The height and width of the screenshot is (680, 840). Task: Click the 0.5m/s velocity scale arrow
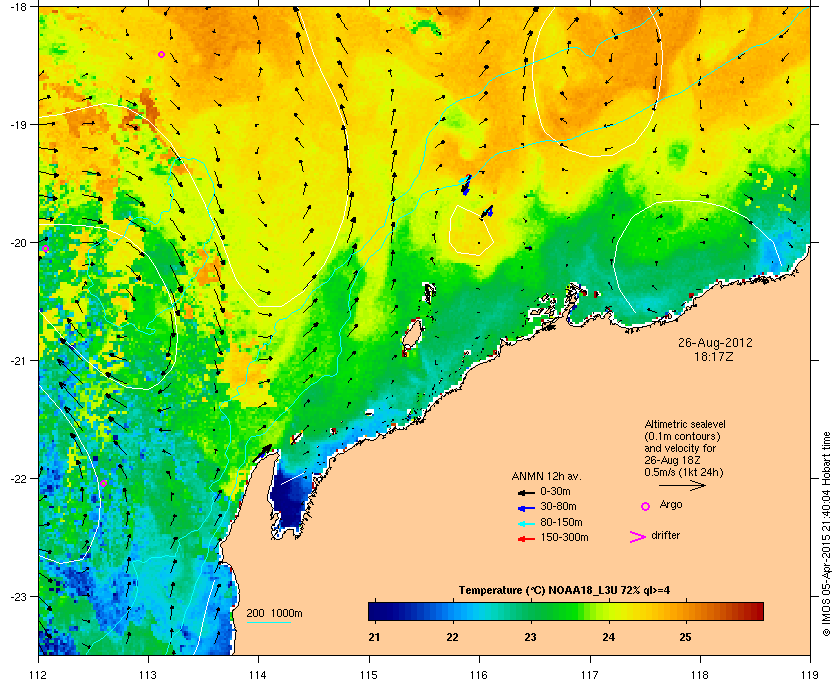682,486
